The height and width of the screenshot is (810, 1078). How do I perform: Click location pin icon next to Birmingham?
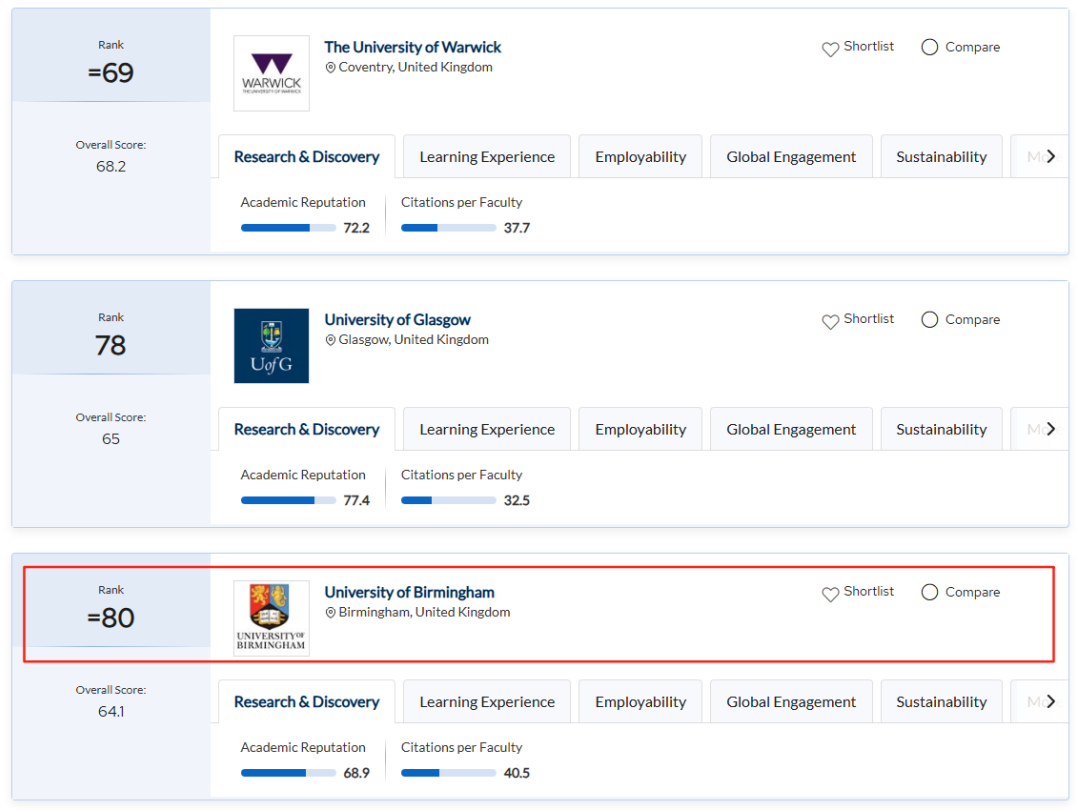(x=331, y=612)
